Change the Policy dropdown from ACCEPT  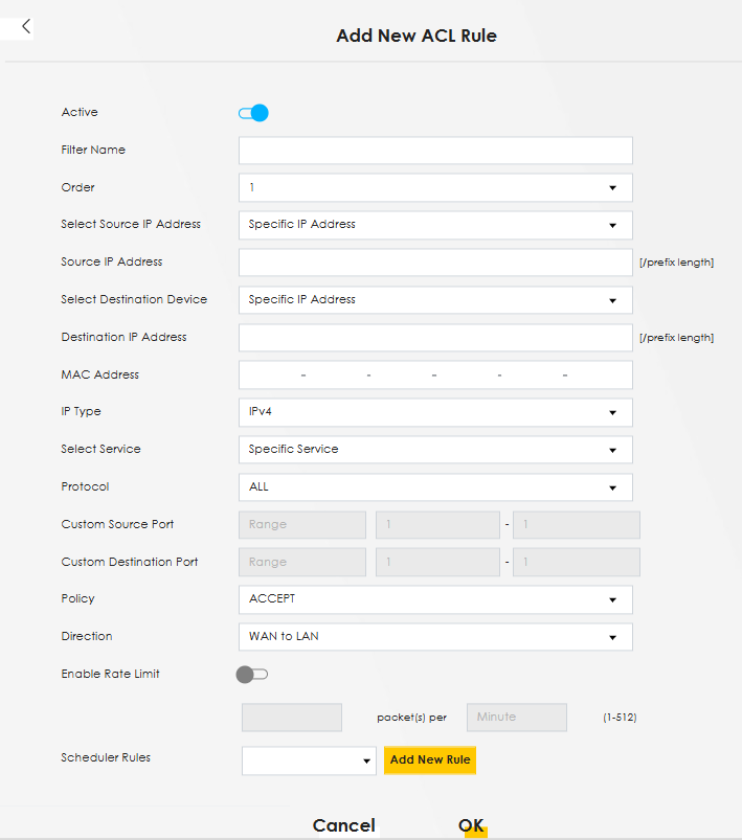click(x=435, y=599)
